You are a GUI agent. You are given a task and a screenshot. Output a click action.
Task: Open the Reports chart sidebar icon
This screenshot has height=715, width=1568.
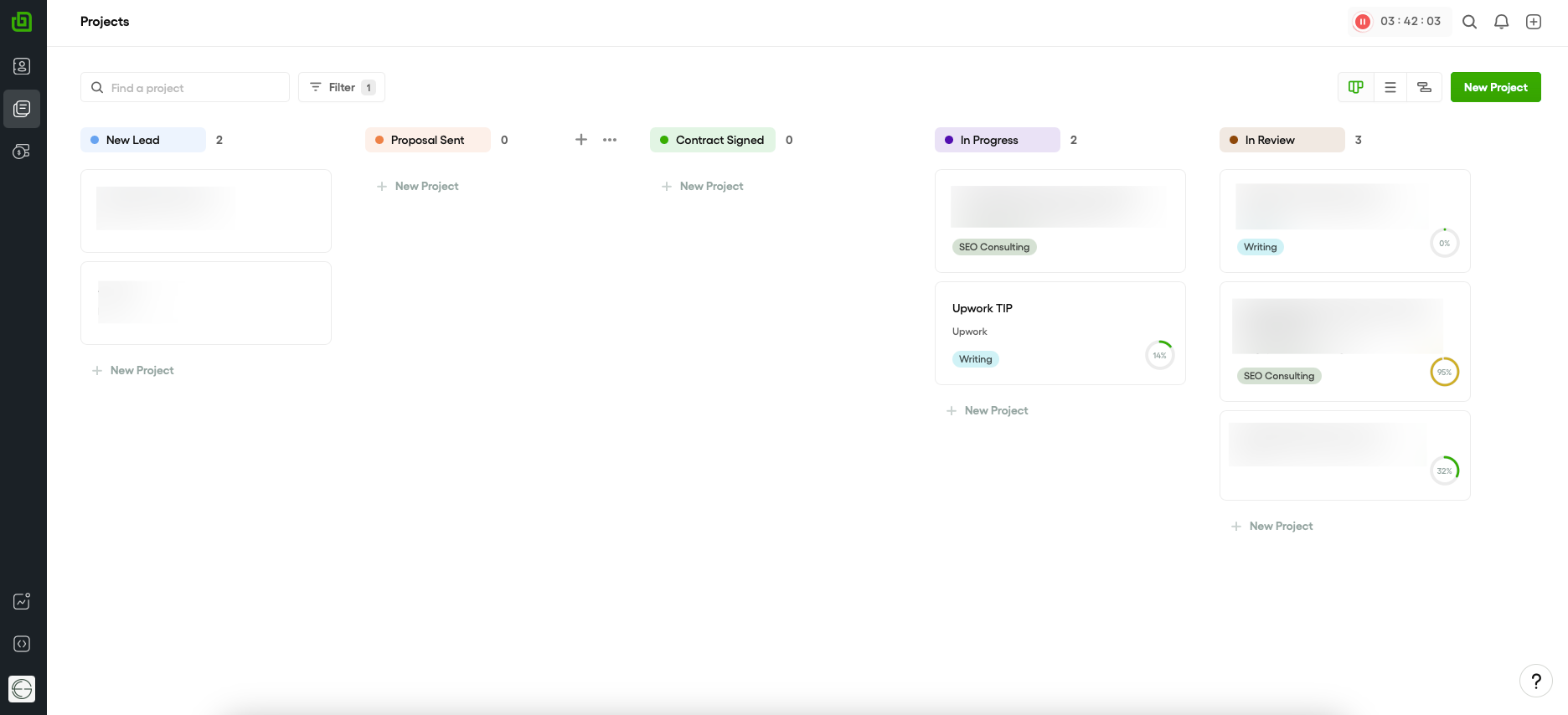(22, 601)
